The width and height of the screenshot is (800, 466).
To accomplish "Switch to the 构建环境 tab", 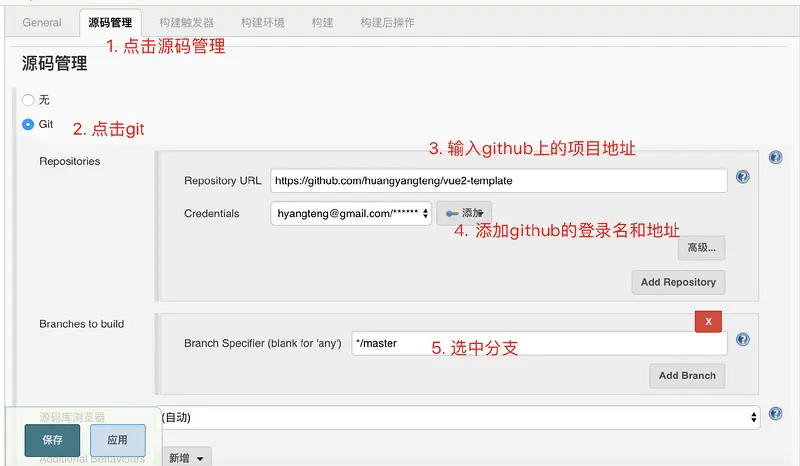I will (262, 22).
